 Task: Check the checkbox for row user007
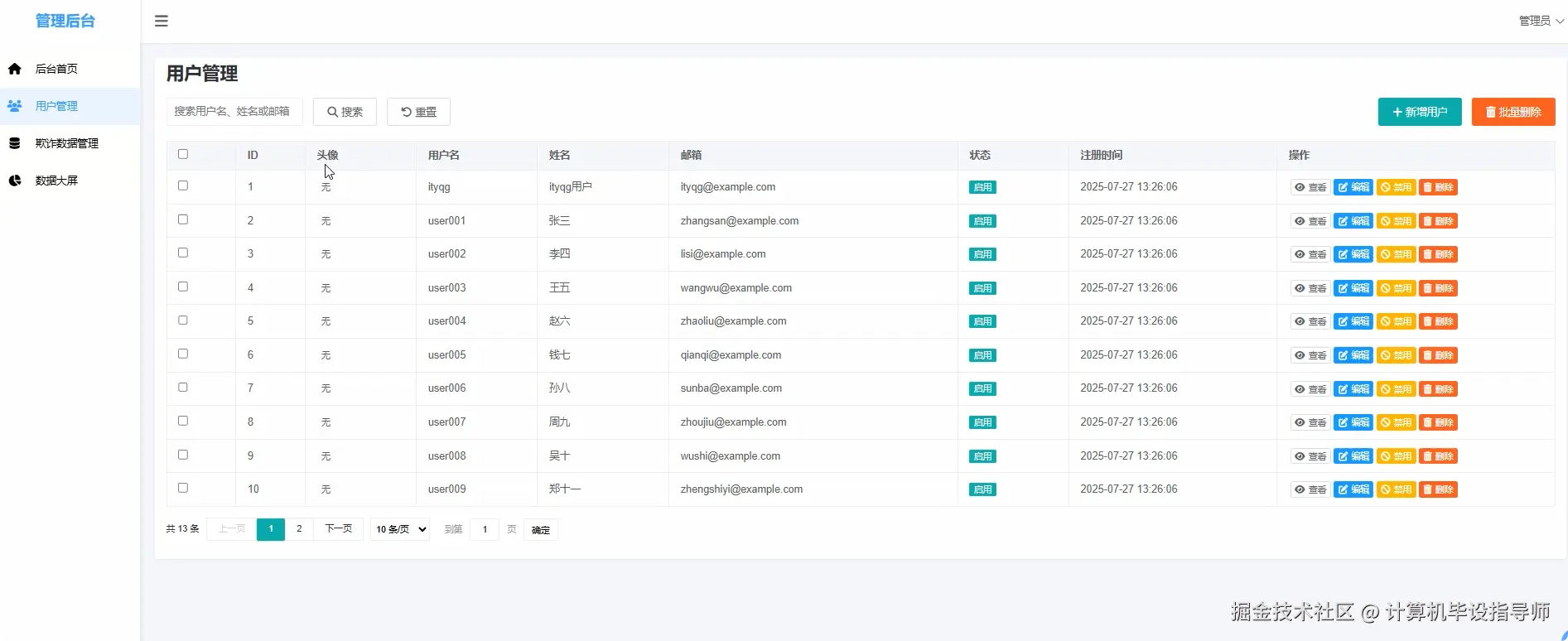tap(183, 421)
